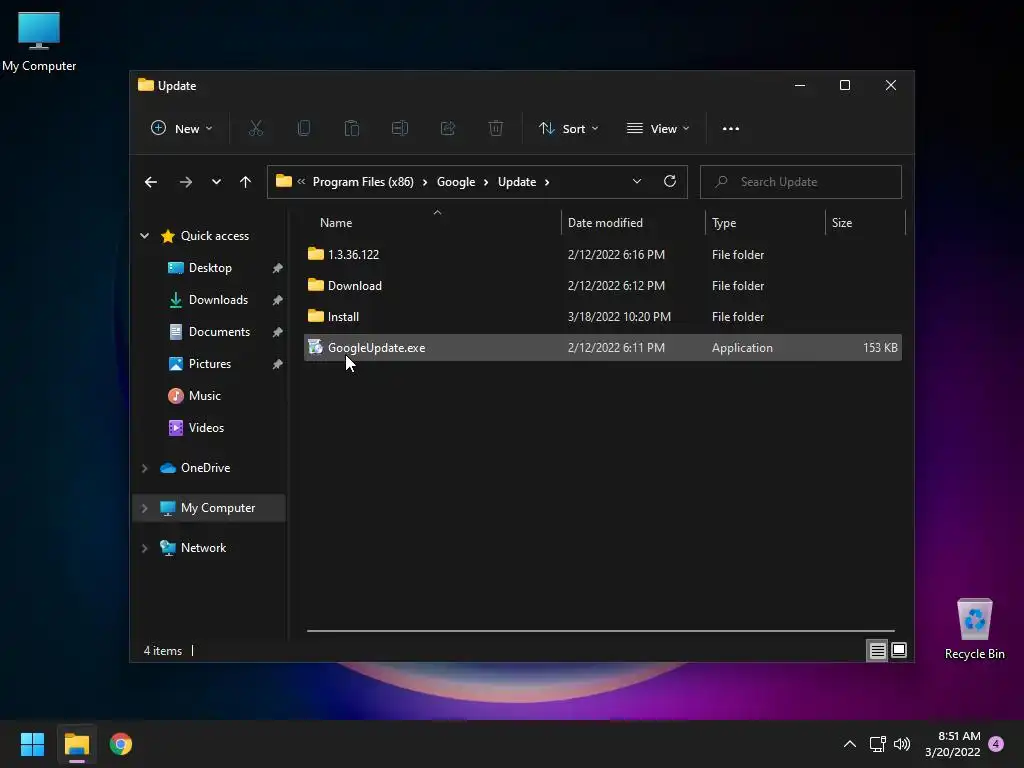The image size is (1024, 768).
Task: Go back with the left arrow
Action: click(x=151, y=182)
